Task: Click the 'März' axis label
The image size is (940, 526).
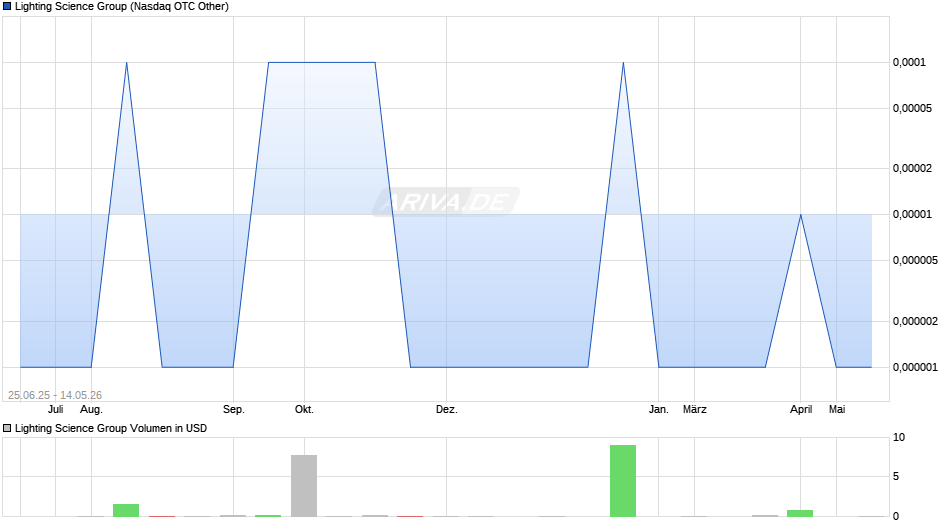Action: [x=695, y=410]
